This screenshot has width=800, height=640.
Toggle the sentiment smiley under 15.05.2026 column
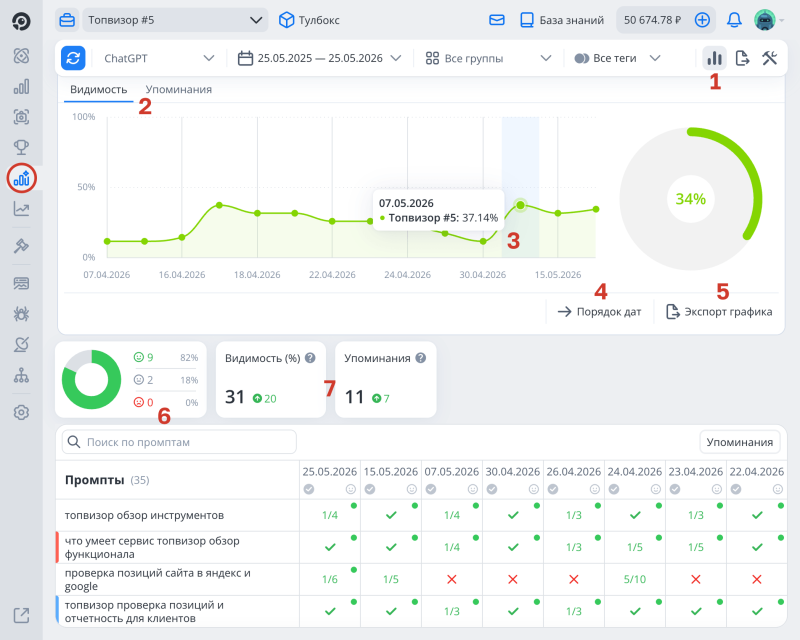(412, 489)
